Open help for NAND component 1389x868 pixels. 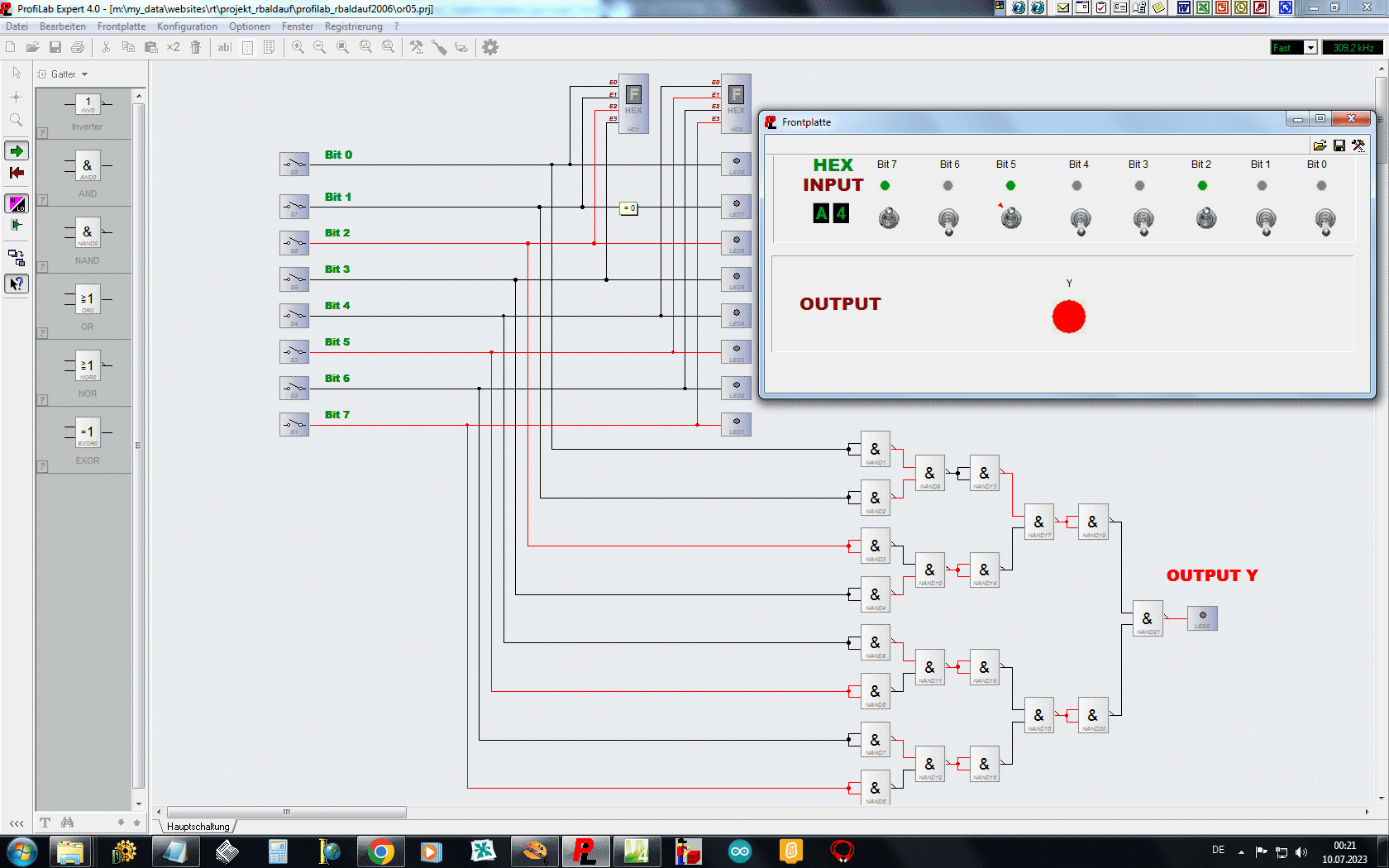tap(42, 267)
